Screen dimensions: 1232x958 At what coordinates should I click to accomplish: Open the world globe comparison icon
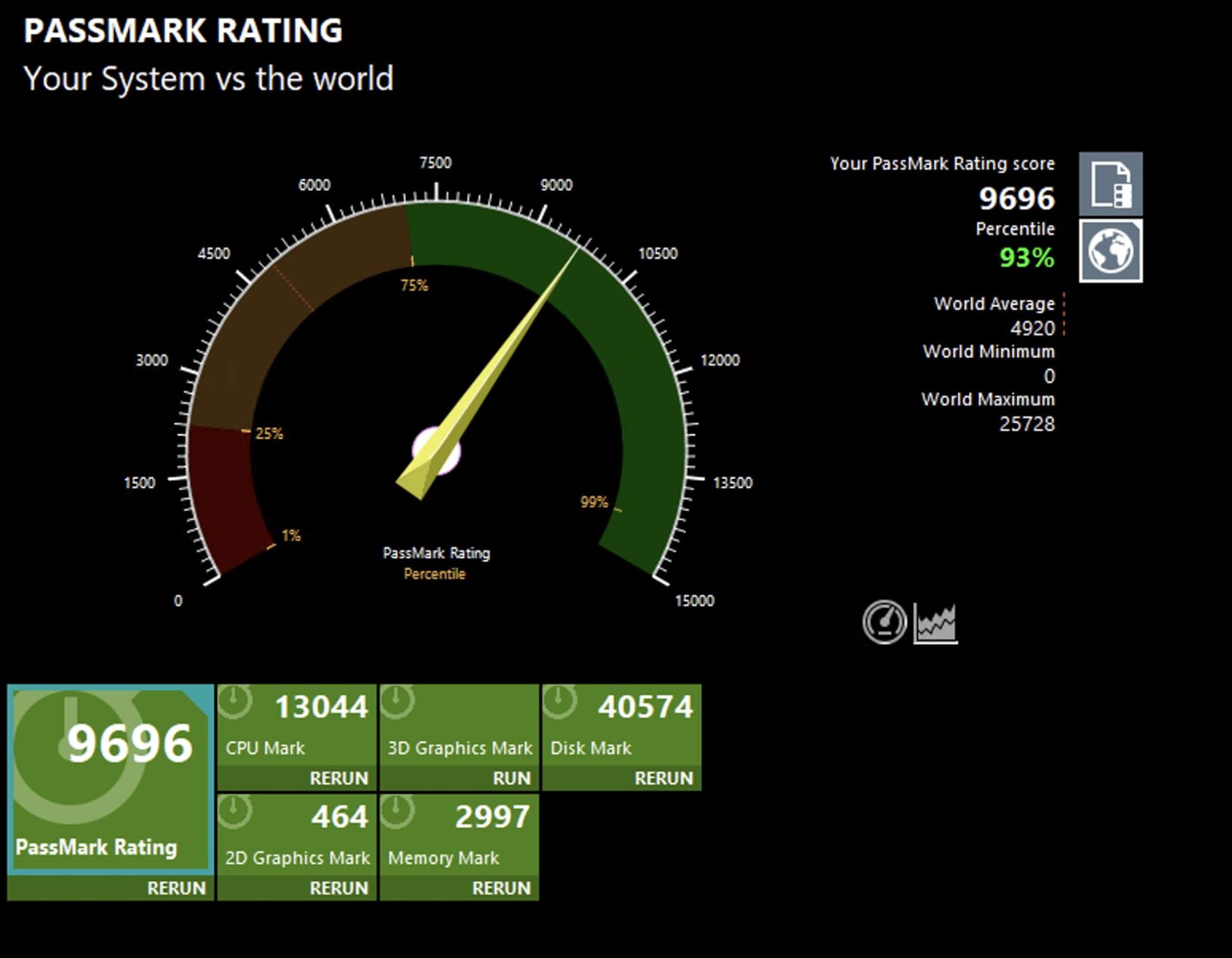[1110, 251]
